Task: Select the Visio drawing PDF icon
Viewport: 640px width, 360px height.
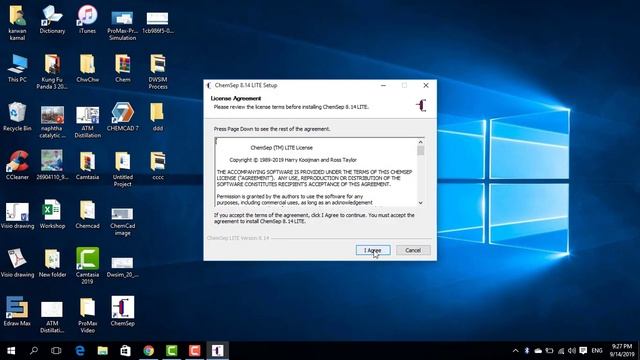Action: point(17,263)
